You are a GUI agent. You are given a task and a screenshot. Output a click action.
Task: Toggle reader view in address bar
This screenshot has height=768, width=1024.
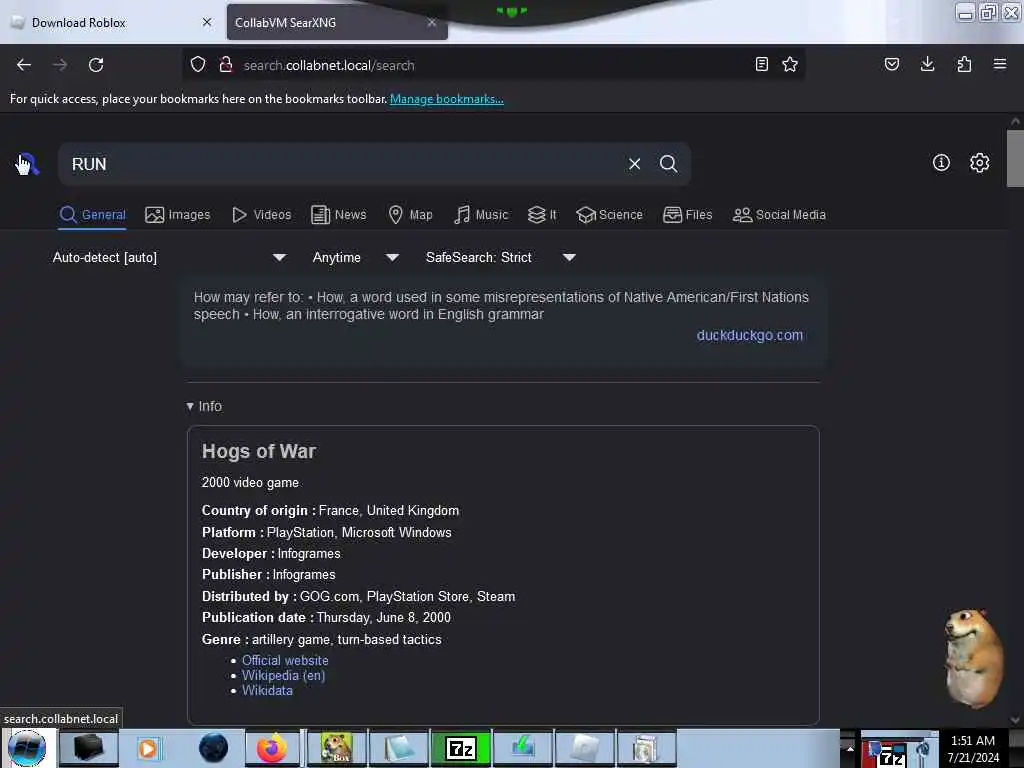pyautogui.click(x=761, y=65)
